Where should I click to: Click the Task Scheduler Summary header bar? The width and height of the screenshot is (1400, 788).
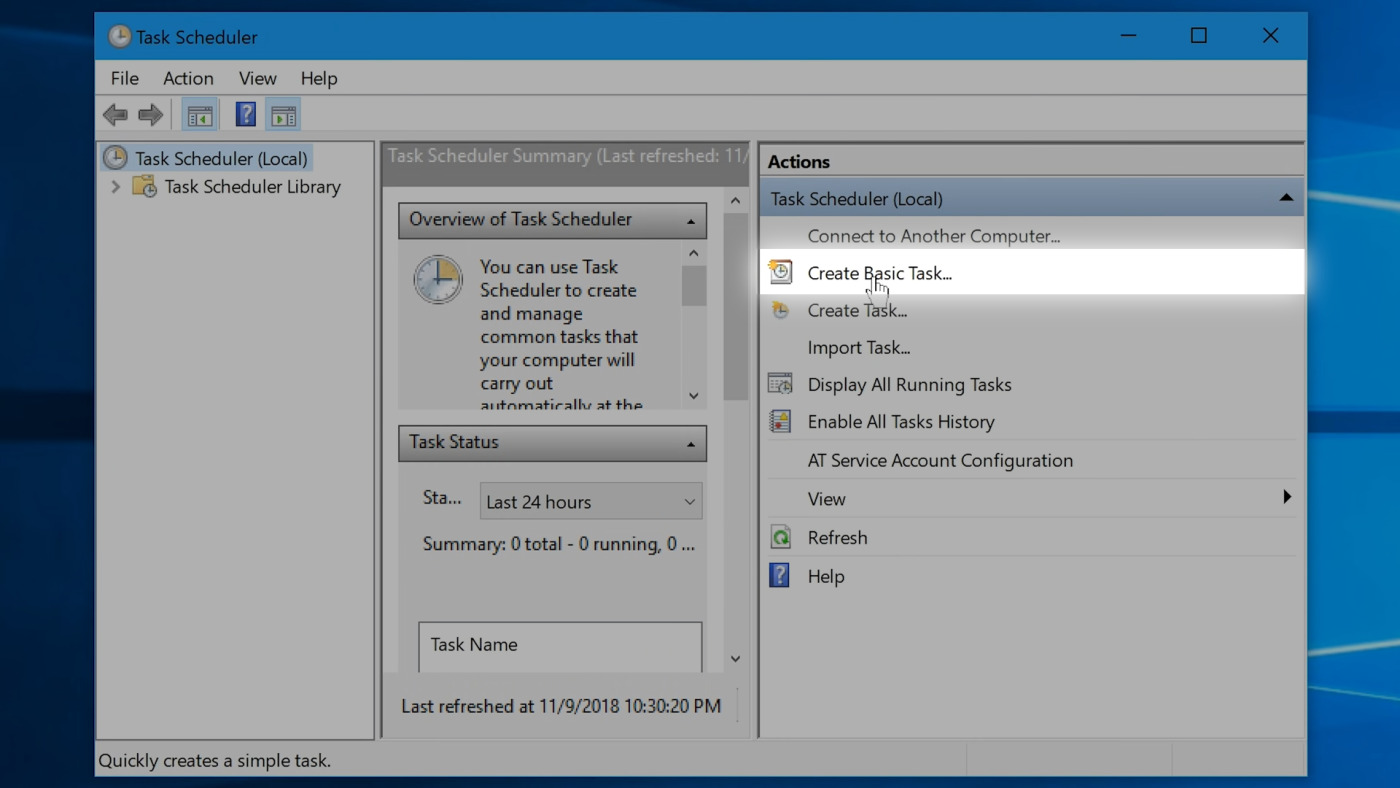click(565, 163)
